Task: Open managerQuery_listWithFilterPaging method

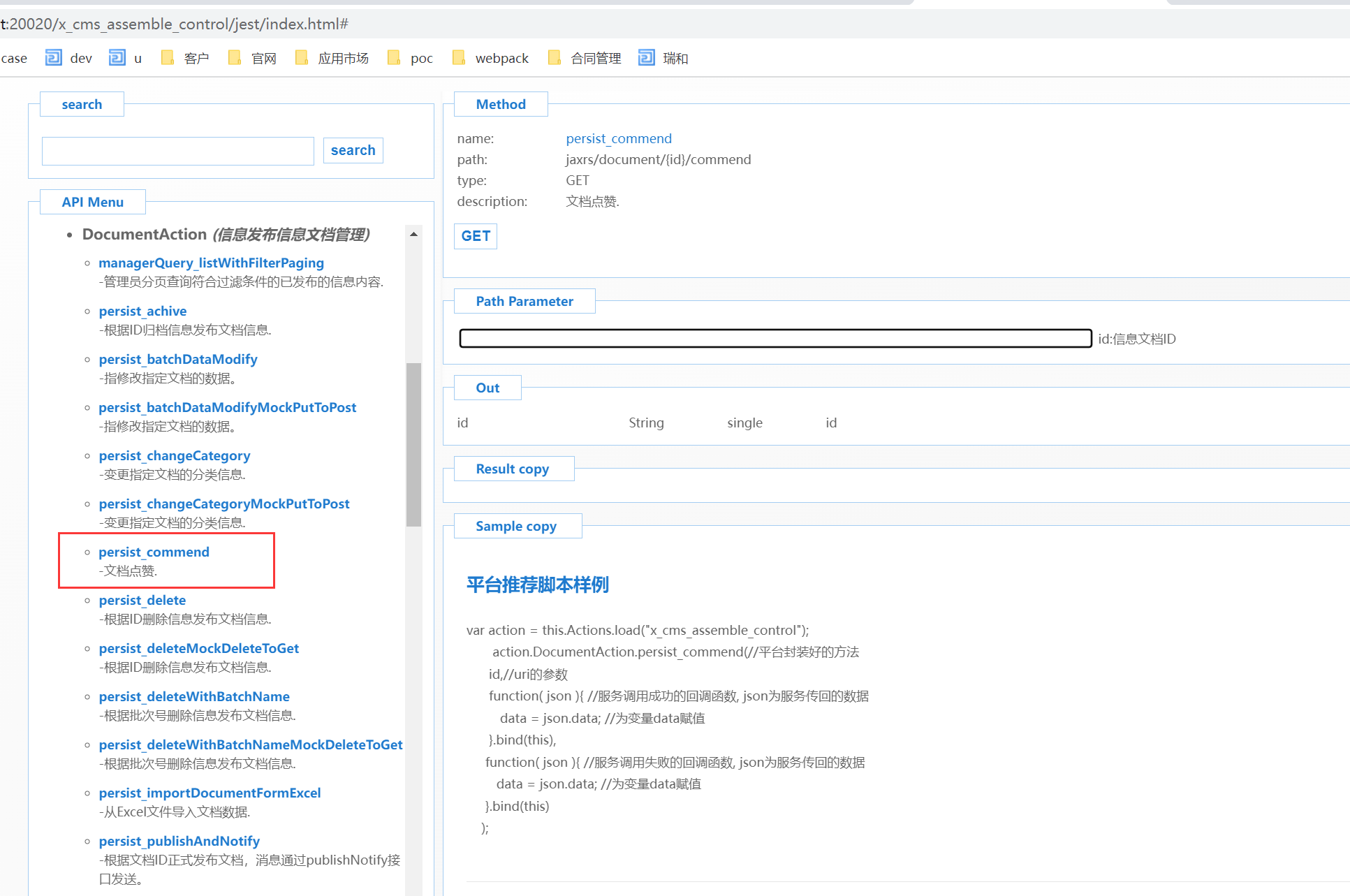Action: [211, 263]
